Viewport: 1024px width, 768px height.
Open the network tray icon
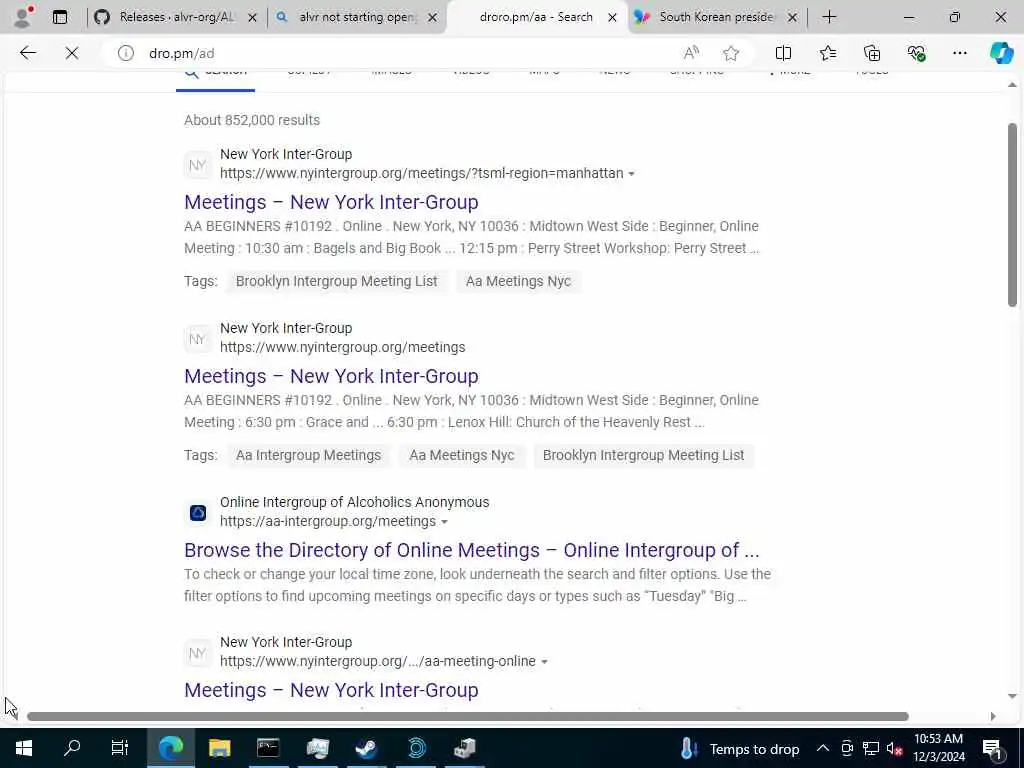coord(871,748)
